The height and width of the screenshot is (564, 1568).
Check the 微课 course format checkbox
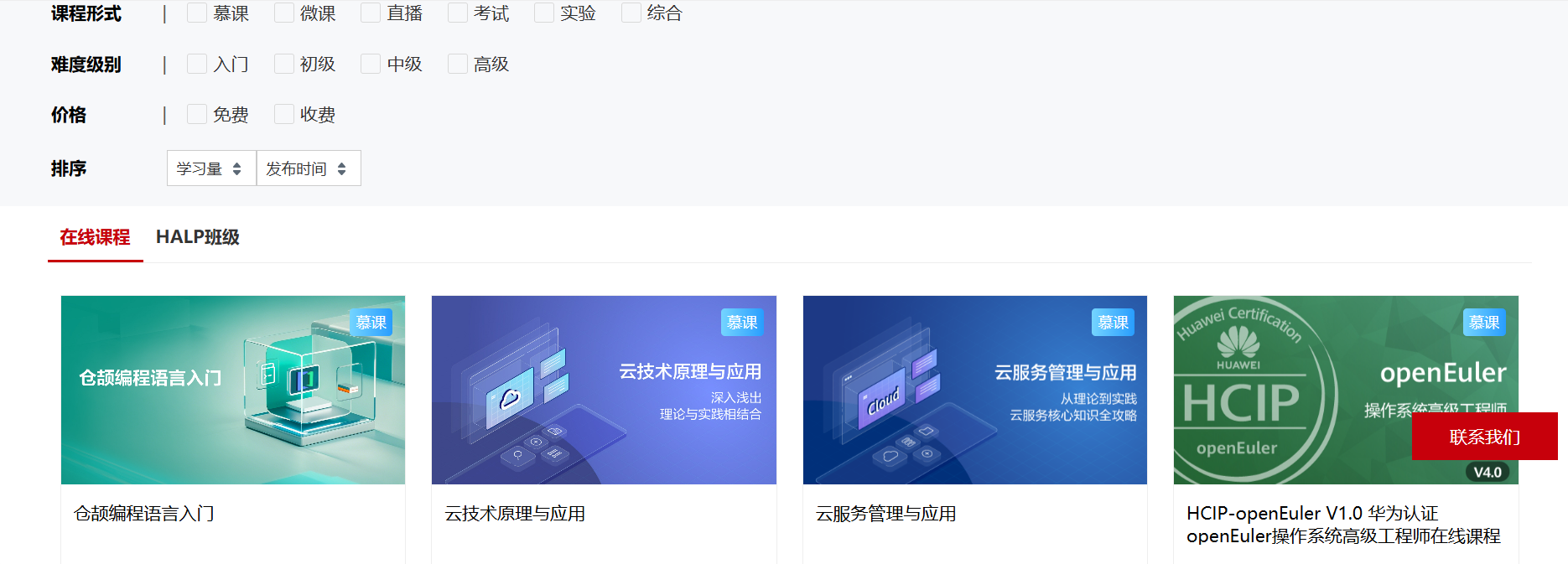[x=284, y=13]
